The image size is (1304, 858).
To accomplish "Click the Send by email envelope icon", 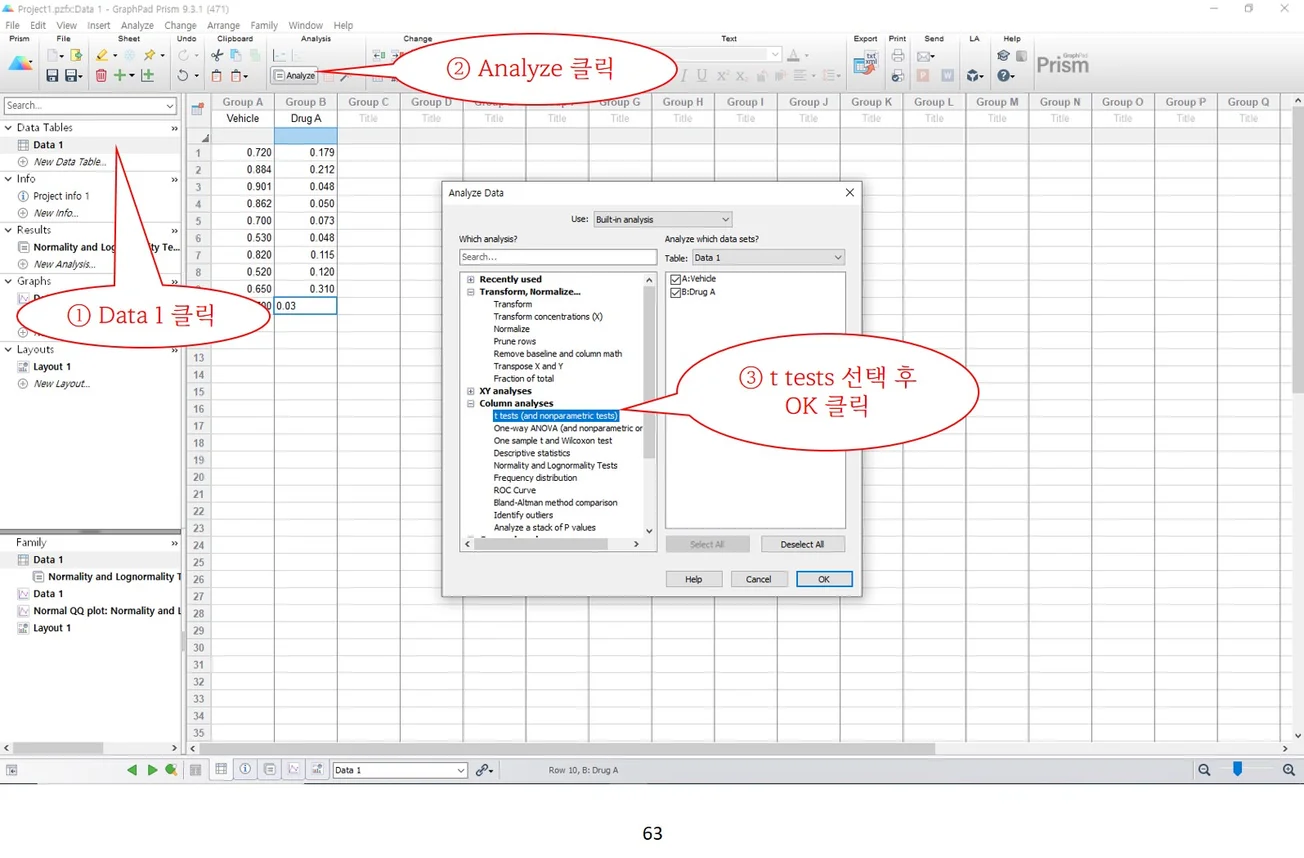I will (924, 55).
